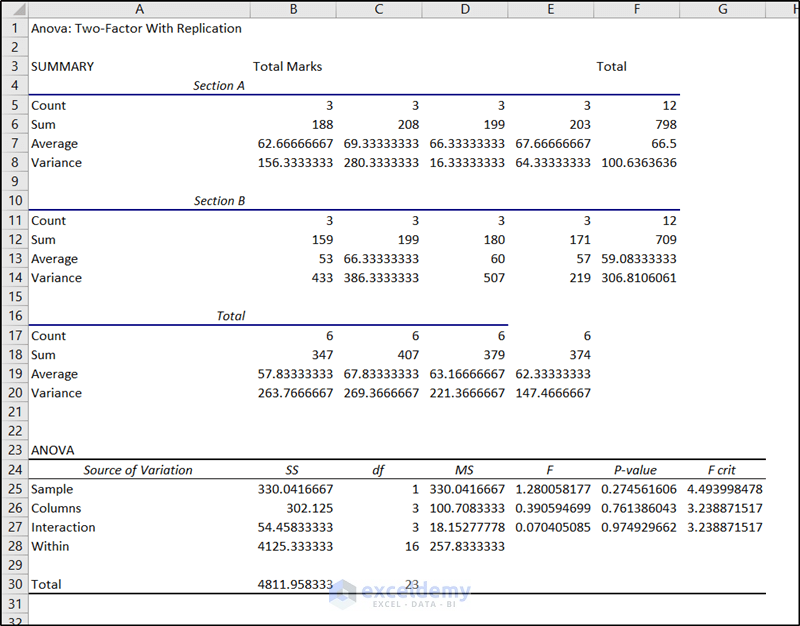
Task: Click the Total sum value 407
Action: point(408,355)
